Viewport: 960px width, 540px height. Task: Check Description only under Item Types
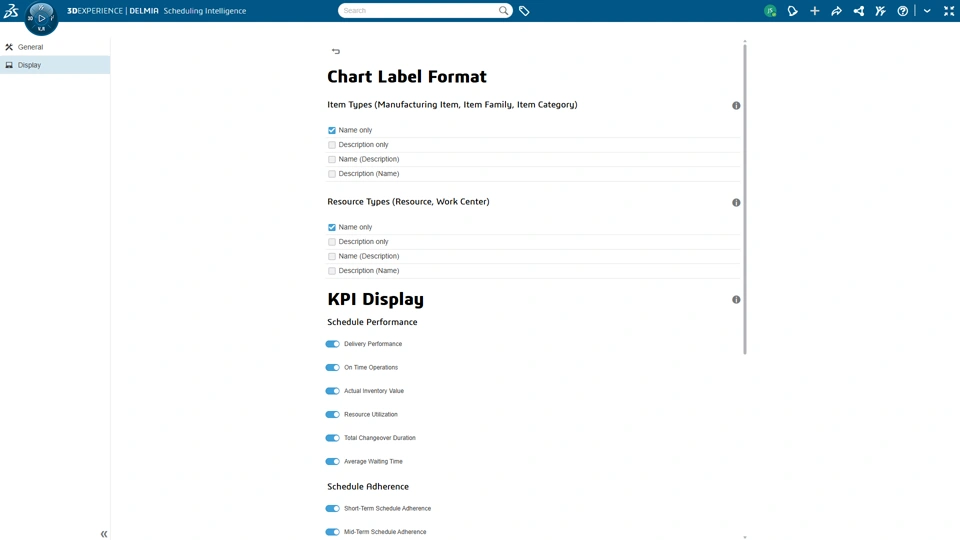(332, 145)
